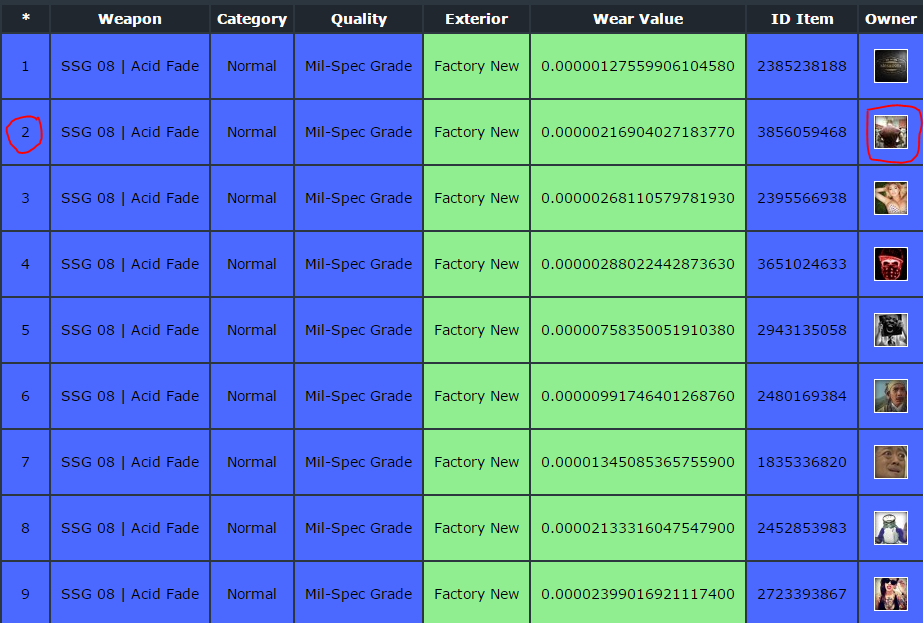Click Factory New in rank 3 row

476,198
